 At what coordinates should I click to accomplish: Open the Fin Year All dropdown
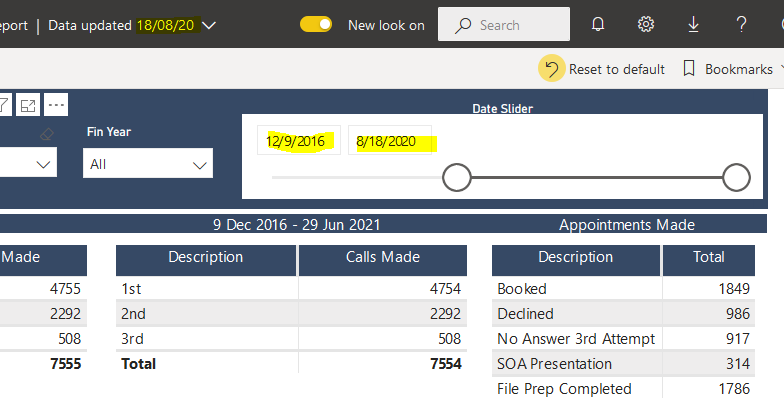[148, 164]
